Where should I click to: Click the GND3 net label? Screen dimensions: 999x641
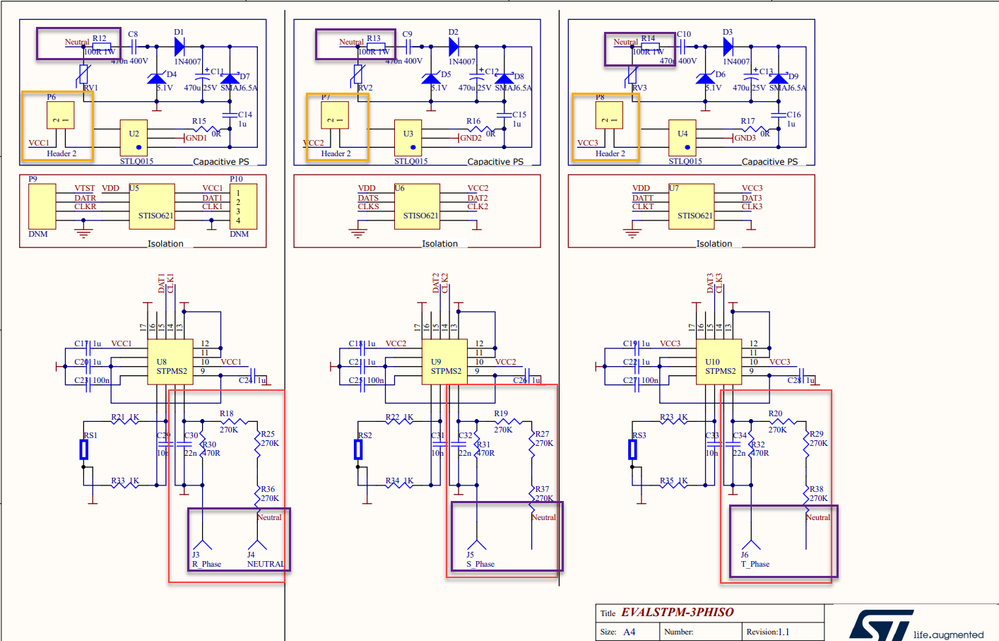point(745,138)
